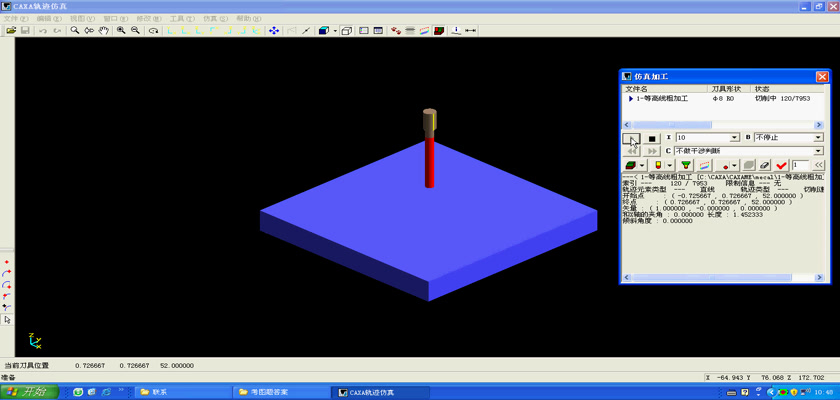The height and width of the screenshot is (400, 840).
Task: Open the dropdown arrow beside the shaded cube
Action: coord(335,31)
